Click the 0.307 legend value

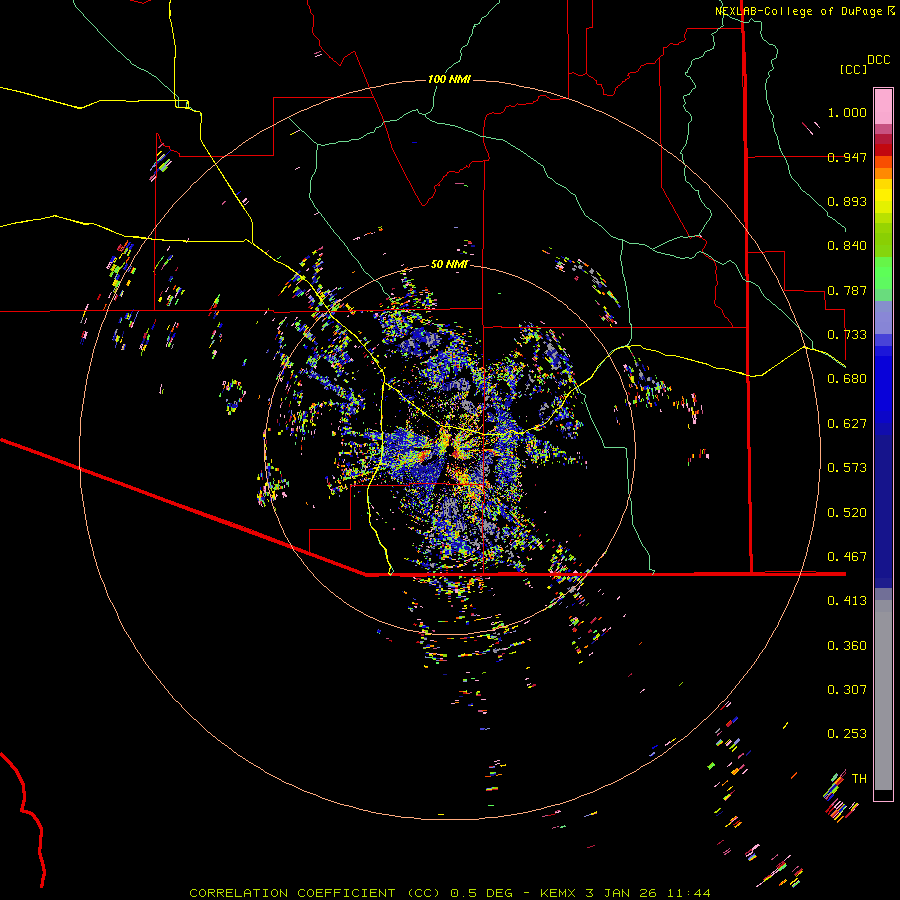pyautogui.click(x=847, y=690)
